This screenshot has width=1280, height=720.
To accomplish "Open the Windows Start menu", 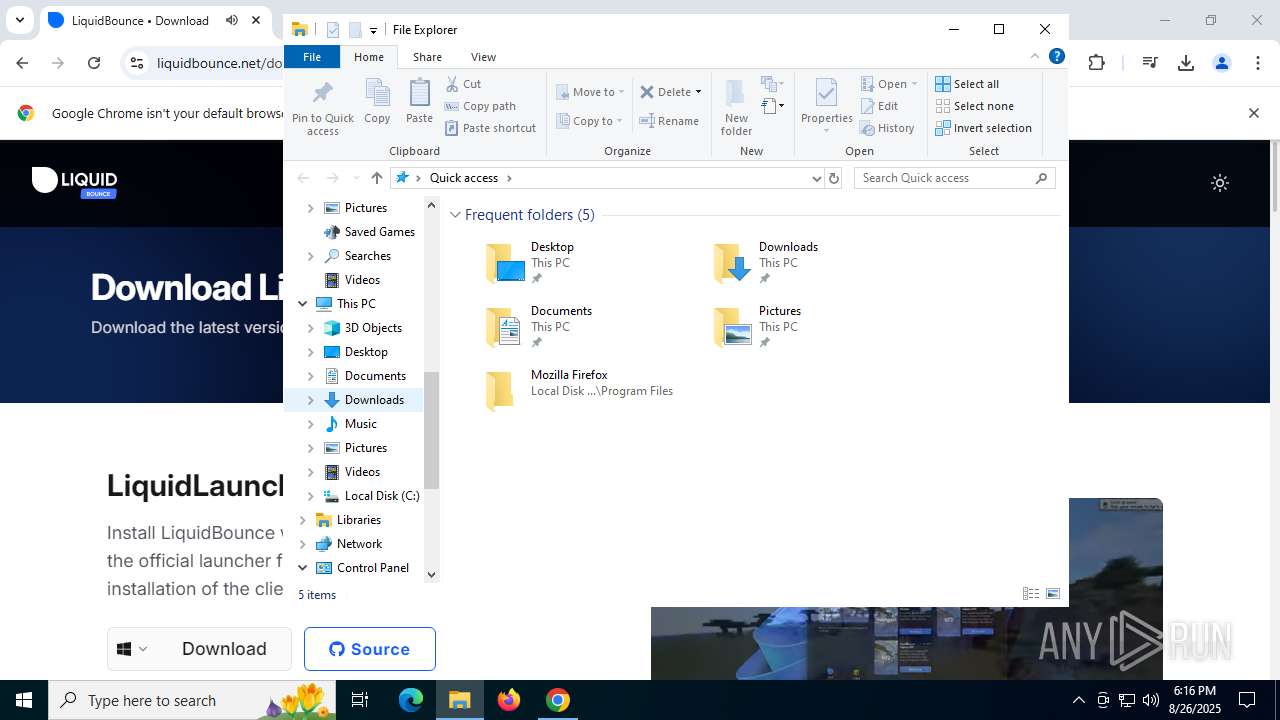I will tap(24, 700).
